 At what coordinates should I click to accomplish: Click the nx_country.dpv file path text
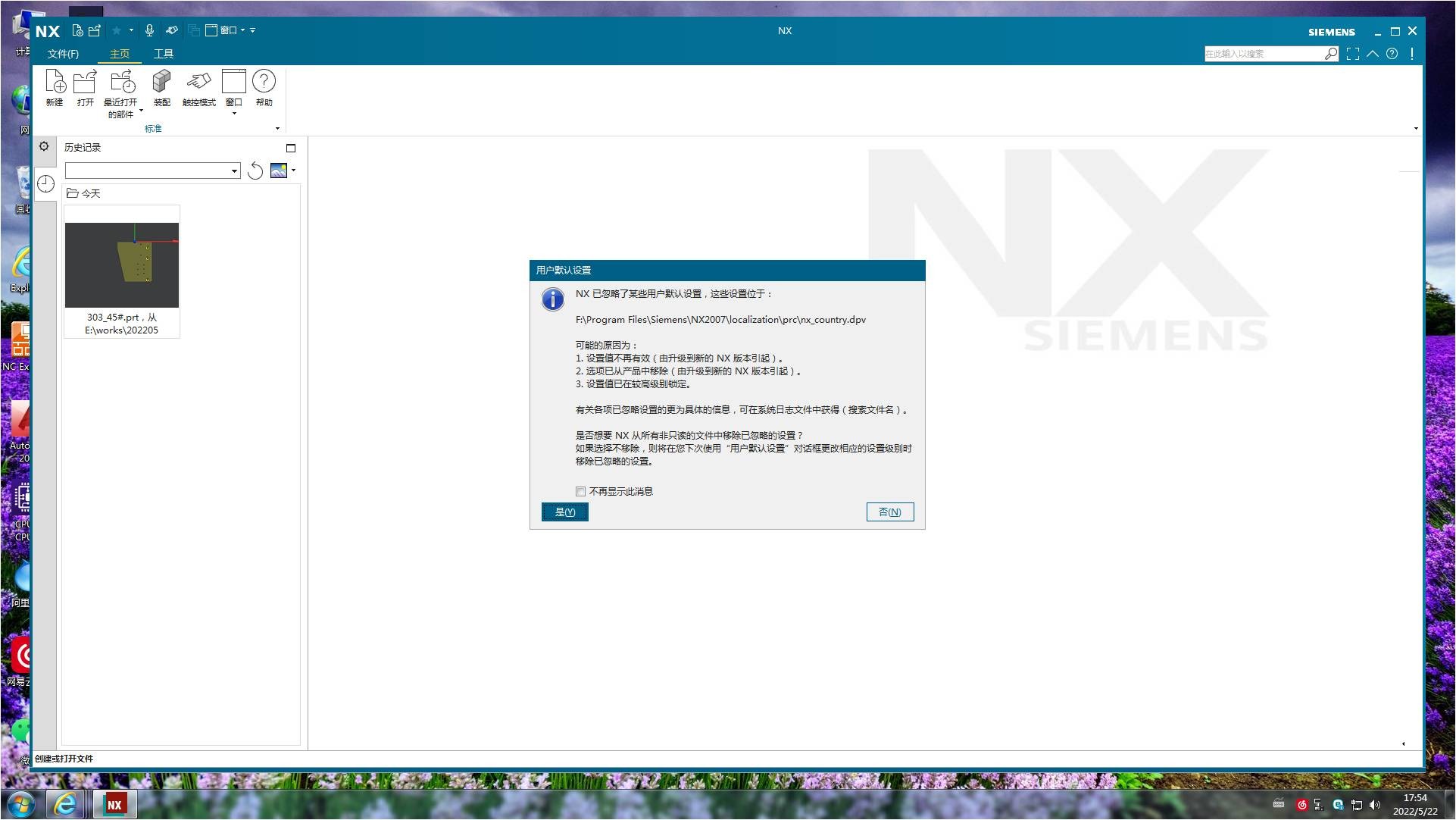[720, 320]
